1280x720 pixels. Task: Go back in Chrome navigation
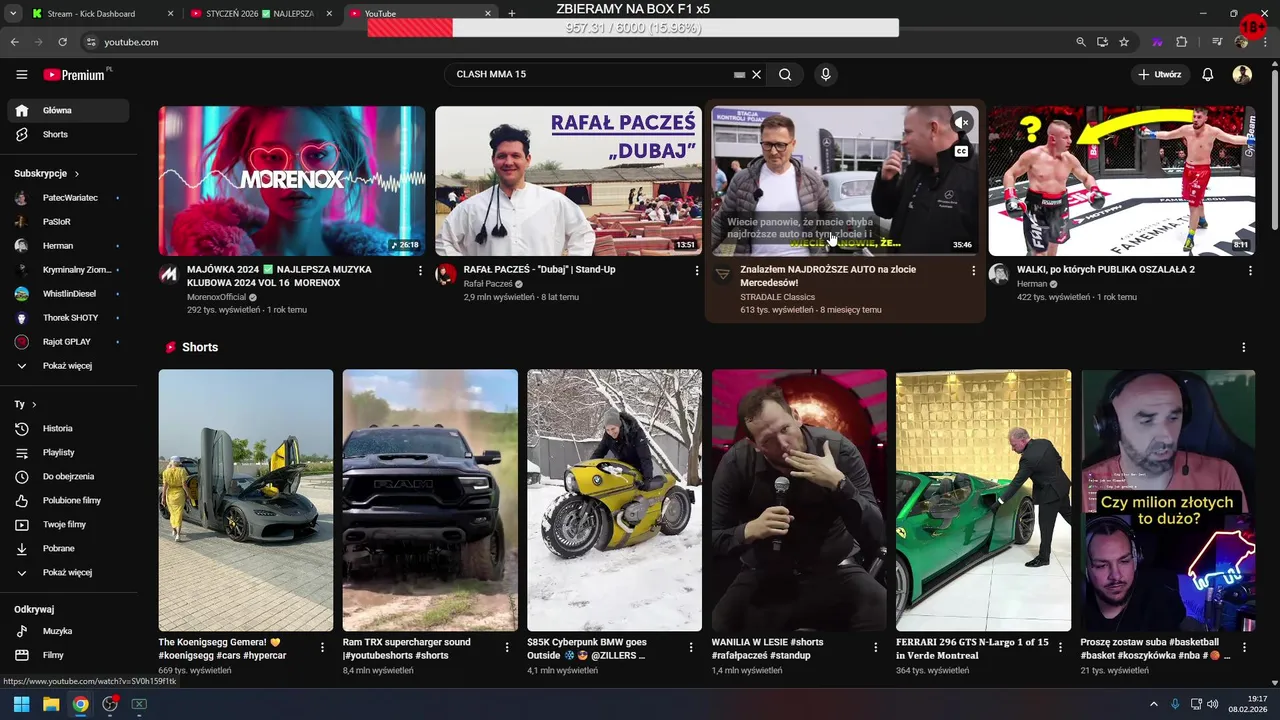(x=14, y=42)
